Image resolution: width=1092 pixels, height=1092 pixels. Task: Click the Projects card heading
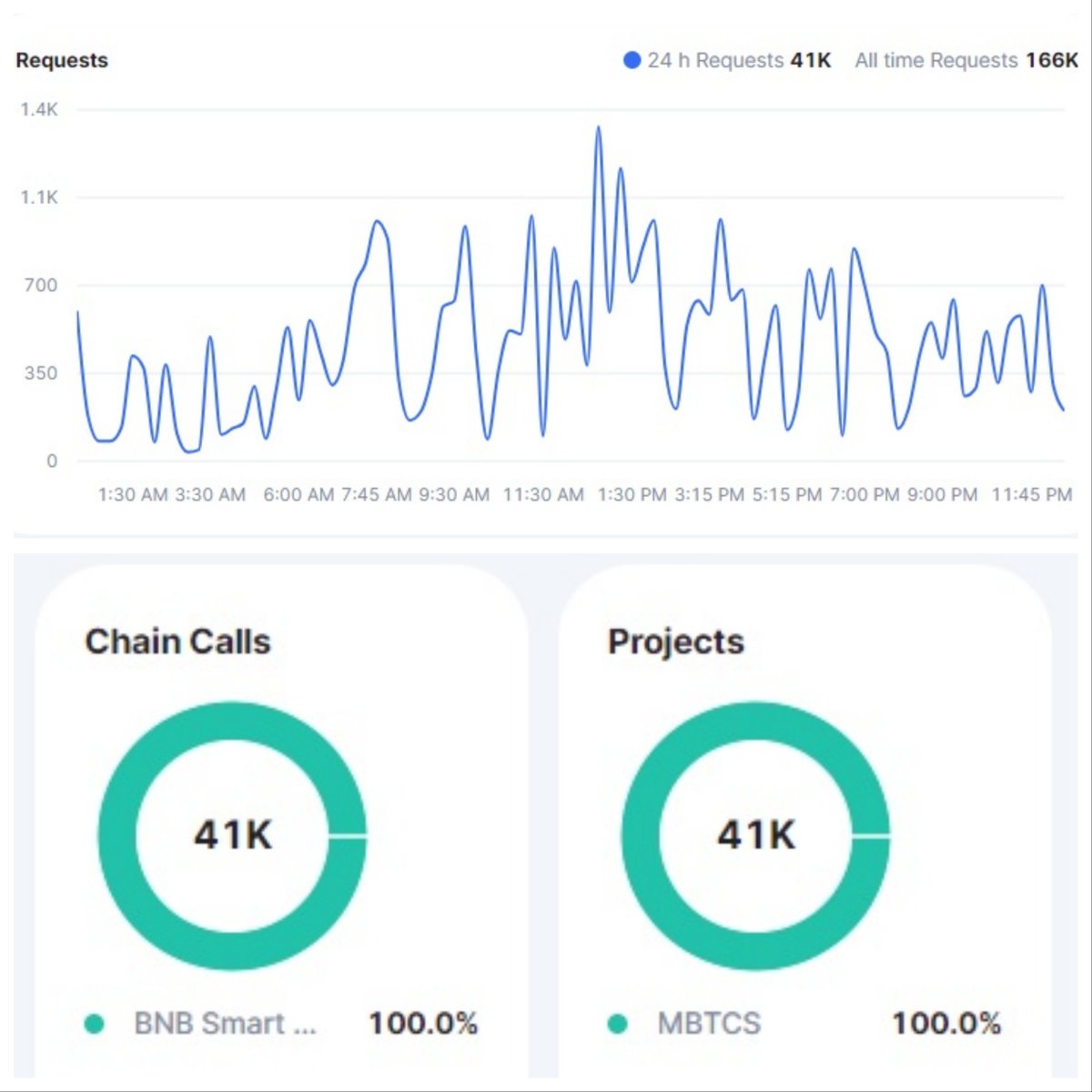(x=676, y=642)
